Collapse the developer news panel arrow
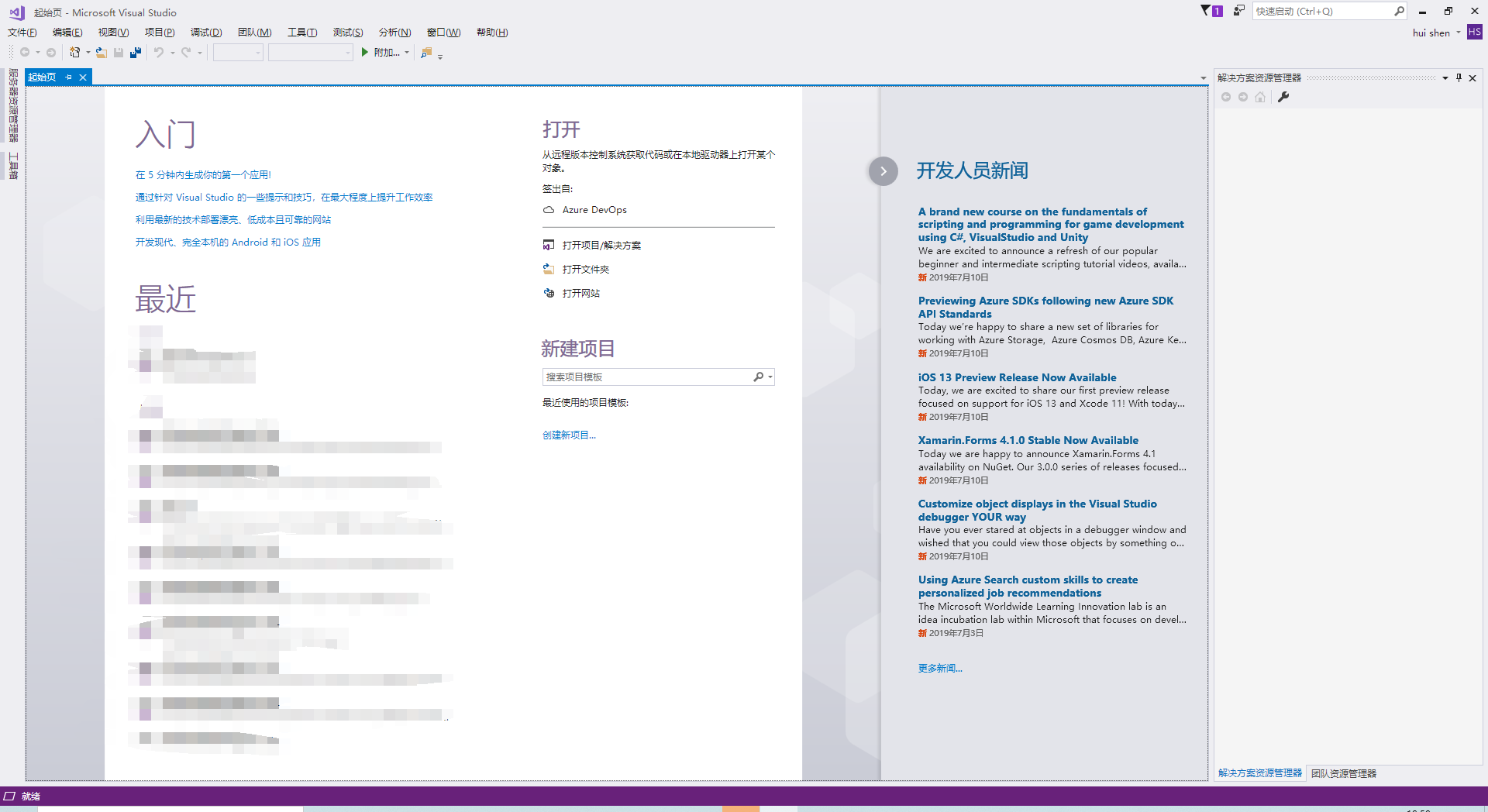 coord(883,171)
